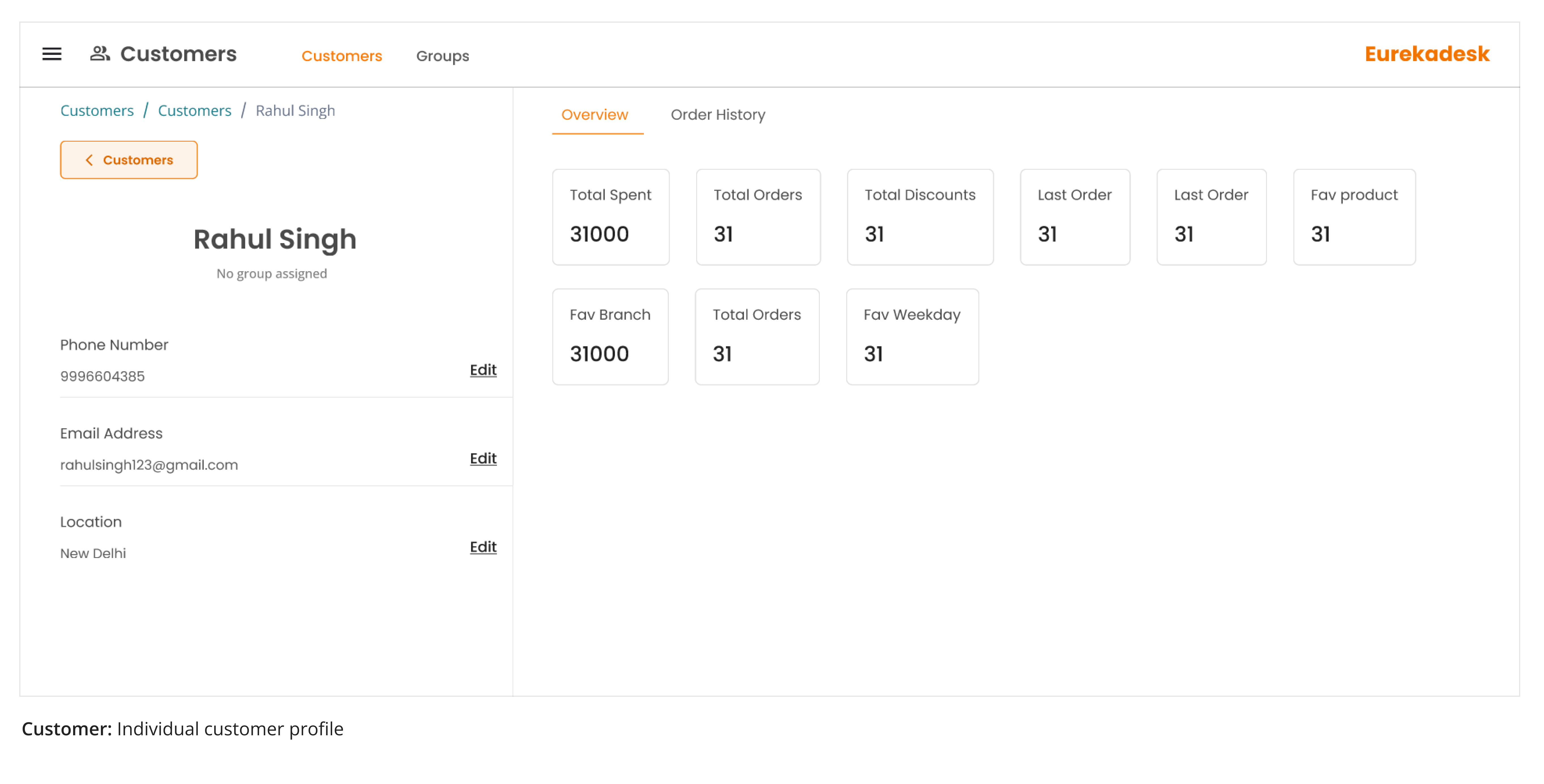Click the second Customers breadcrumb link
This screenshot has height=784, width=1544.
coord(195,111)
